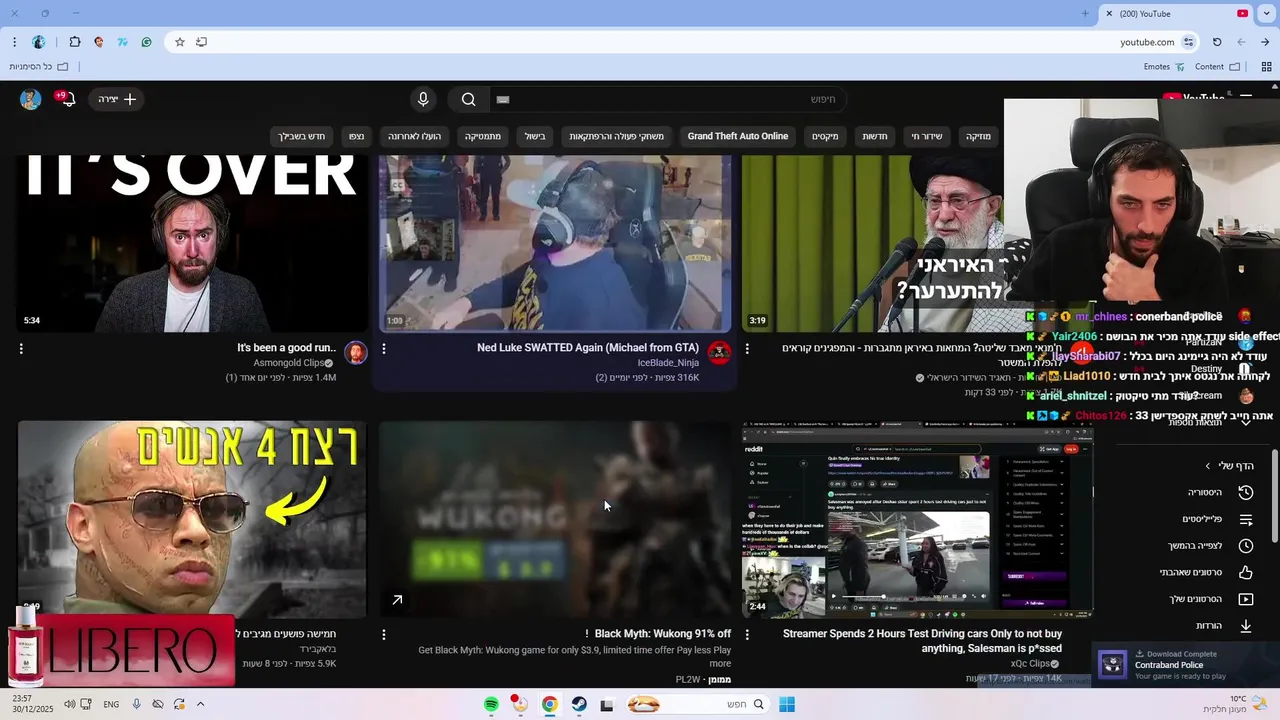The image size is (1280, 720).
Task: Open the Emotes bookmark
Action: point(1164,67)
